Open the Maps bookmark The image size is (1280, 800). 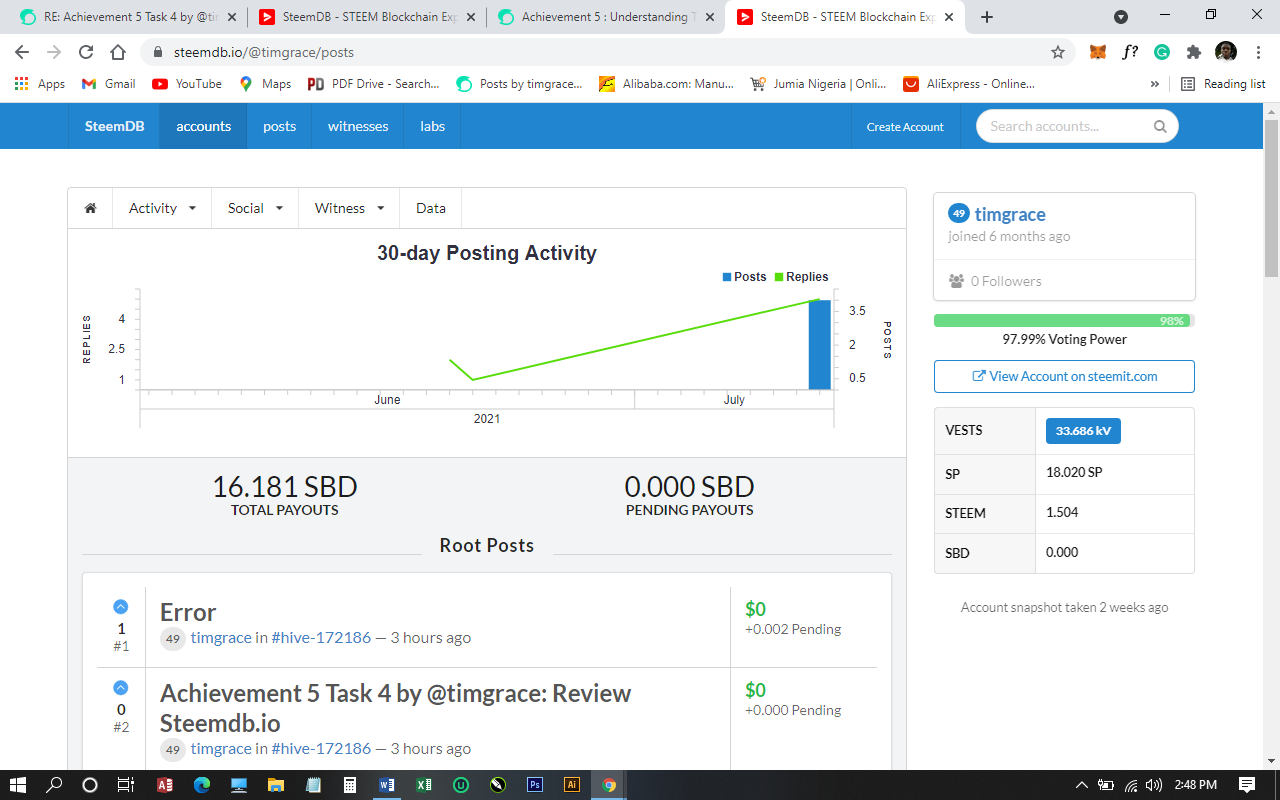(265, 84)
